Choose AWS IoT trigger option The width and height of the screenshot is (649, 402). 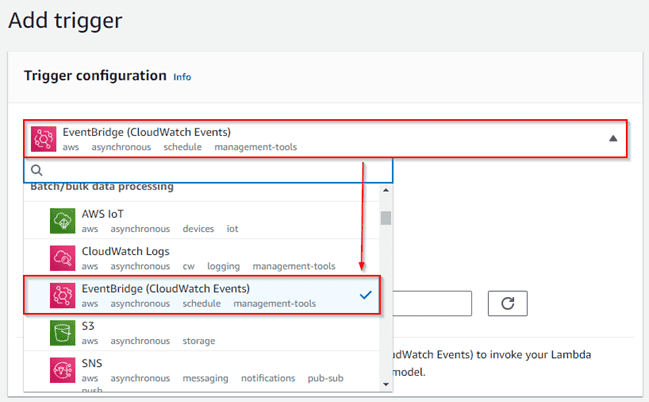pos(201,221)
